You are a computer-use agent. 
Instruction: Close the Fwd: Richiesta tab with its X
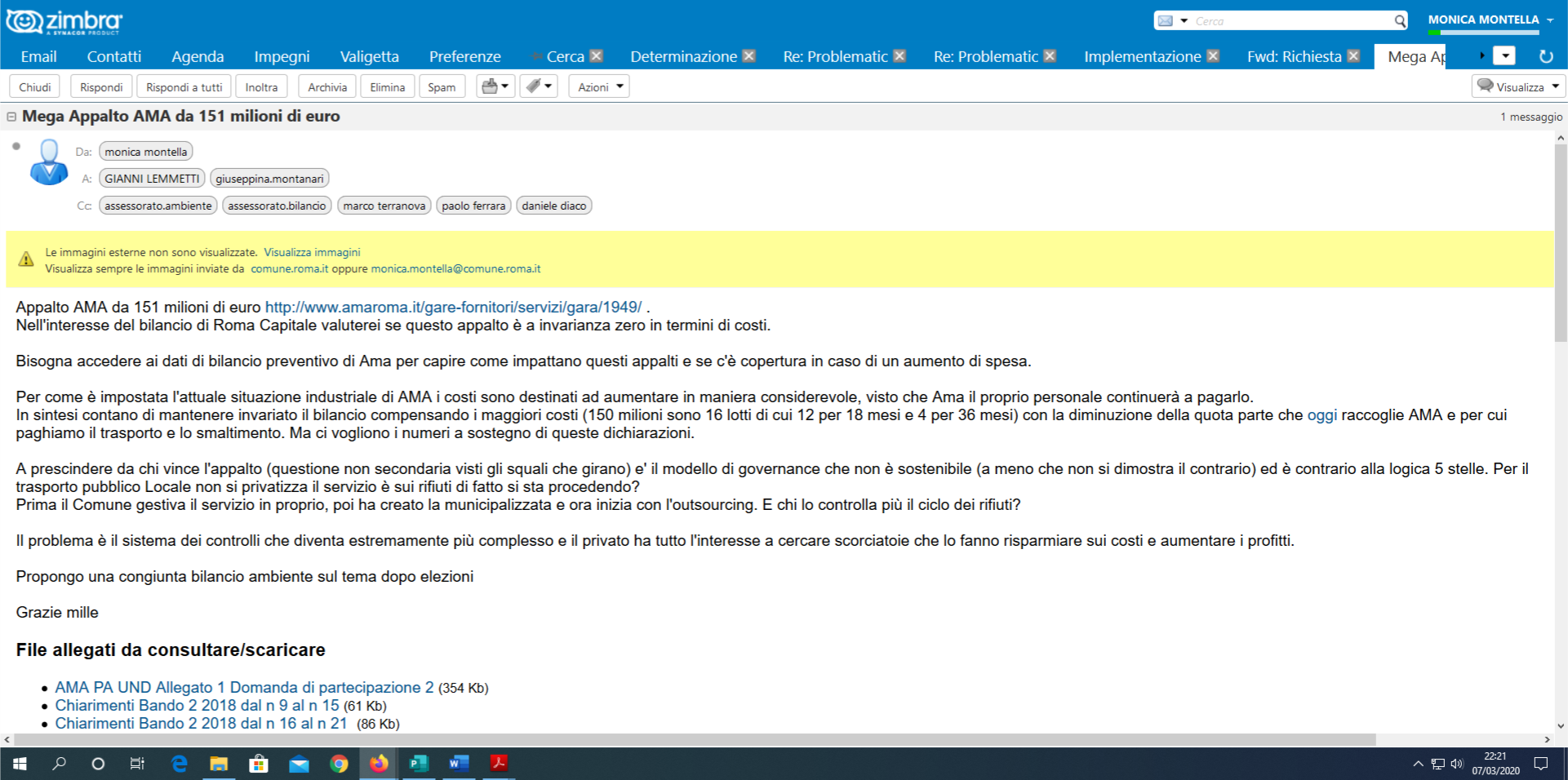coord(1353,55)
